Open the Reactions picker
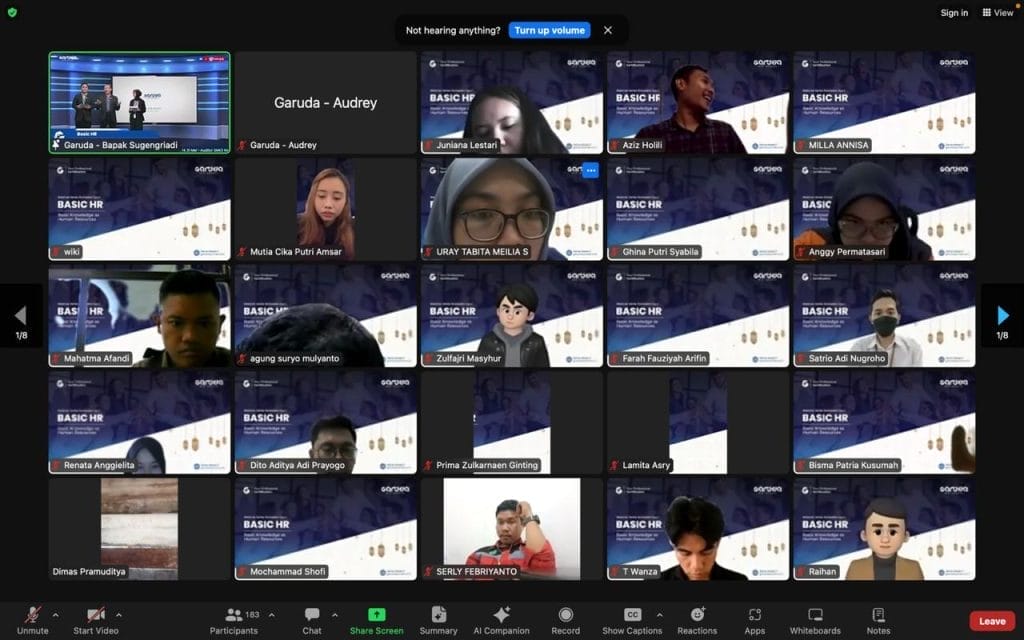 click(x=697, y=615)
